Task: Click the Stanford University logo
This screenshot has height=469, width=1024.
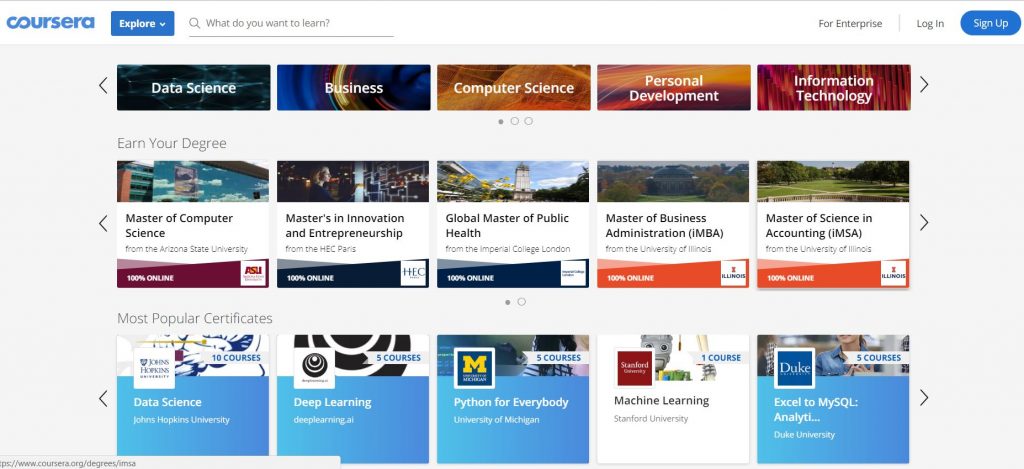Action: click(x=634, y=368)
